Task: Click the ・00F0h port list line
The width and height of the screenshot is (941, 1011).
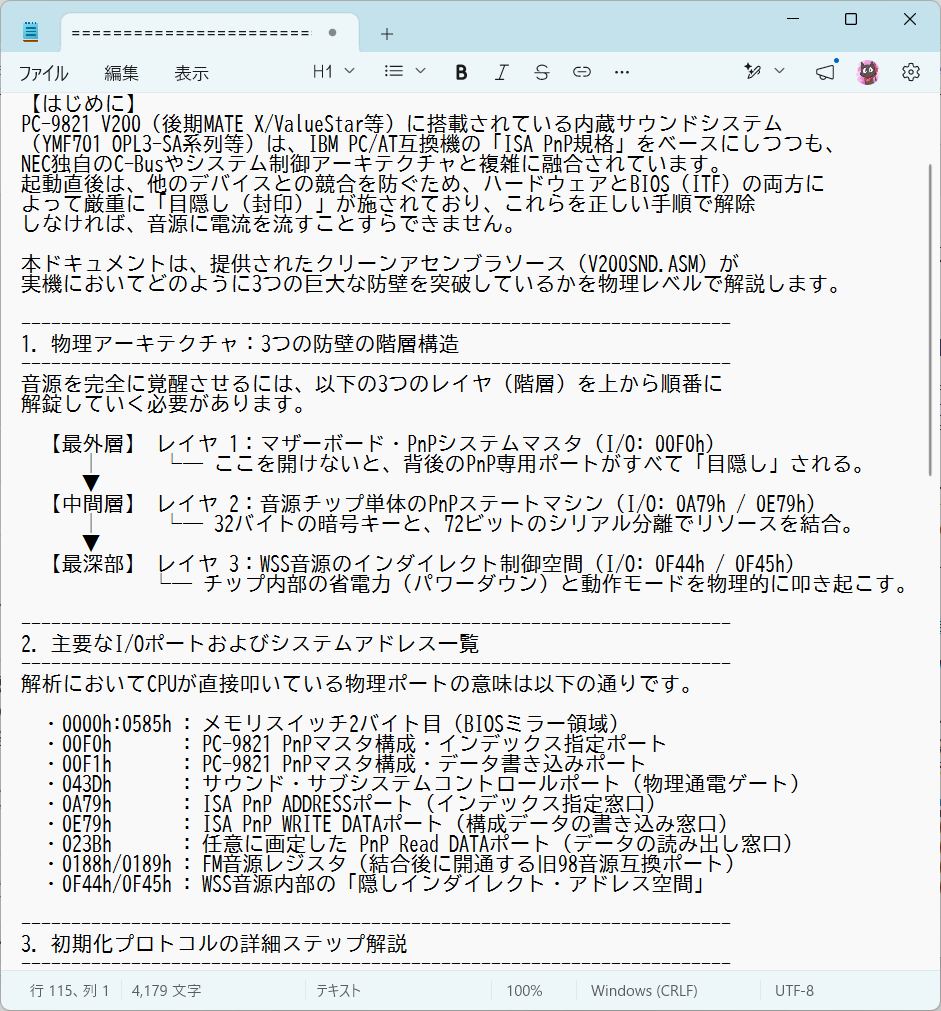Action: pos(355,744)
